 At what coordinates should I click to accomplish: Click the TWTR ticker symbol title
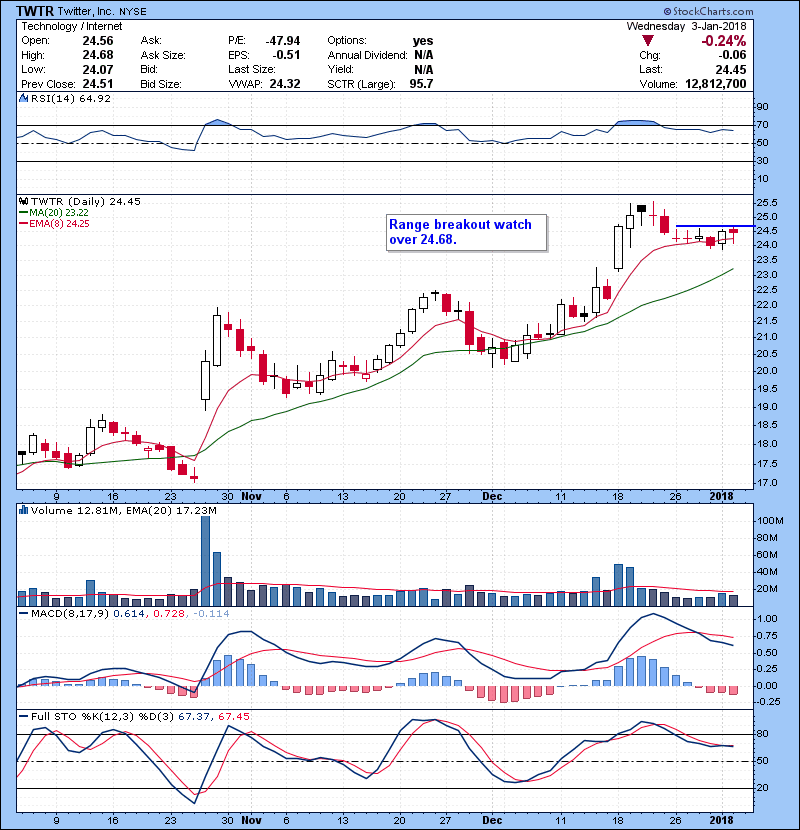(x=34, y=11)
